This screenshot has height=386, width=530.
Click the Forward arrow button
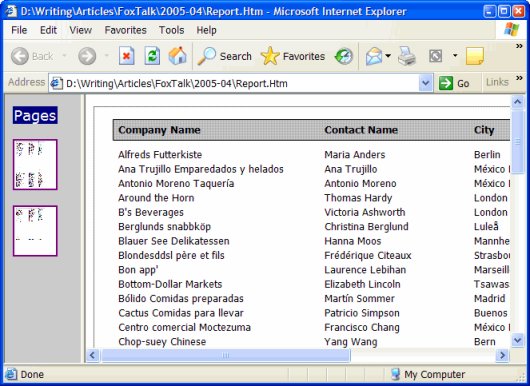pos(87,56)
